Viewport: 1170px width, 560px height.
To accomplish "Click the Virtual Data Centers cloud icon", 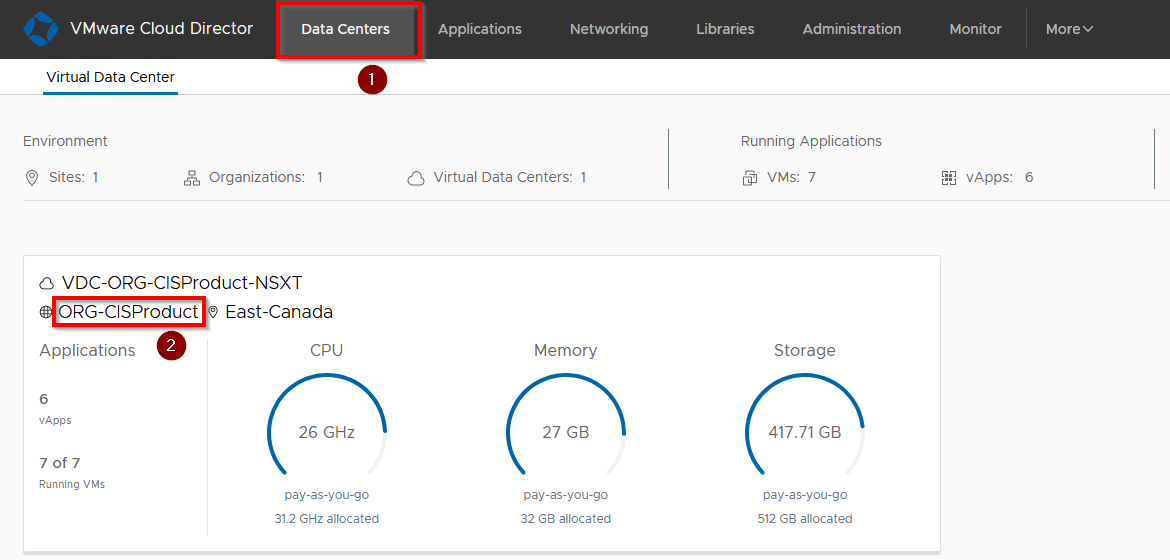I will point(416,178).
